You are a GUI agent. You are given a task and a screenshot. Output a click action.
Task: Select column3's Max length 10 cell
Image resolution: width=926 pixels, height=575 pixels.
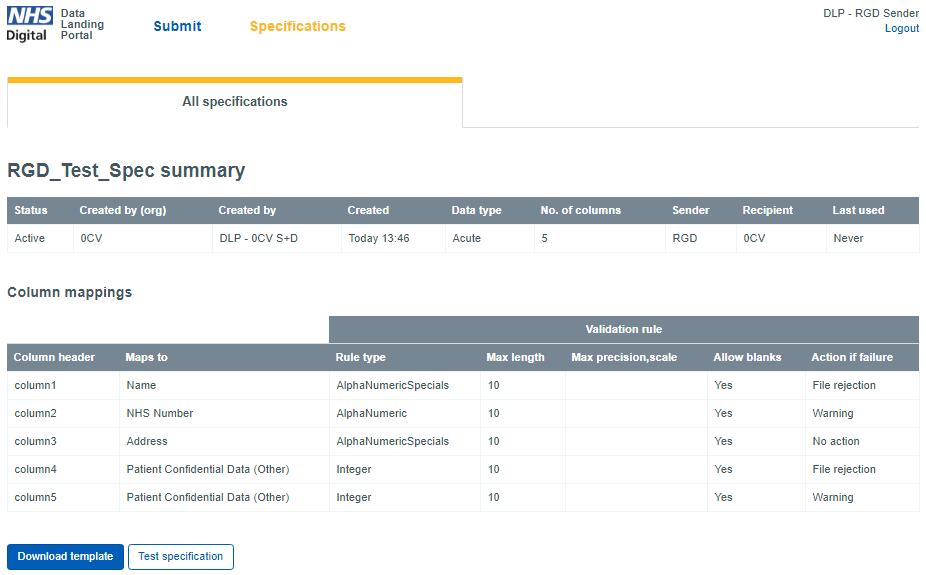click(x=523, y=442)
